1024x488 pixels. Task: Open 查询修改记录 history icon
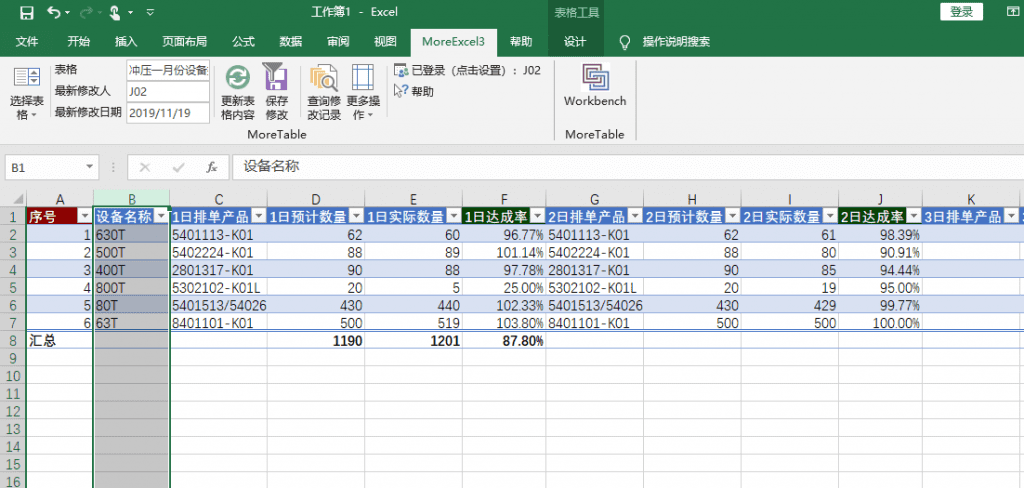click(323, 77)
